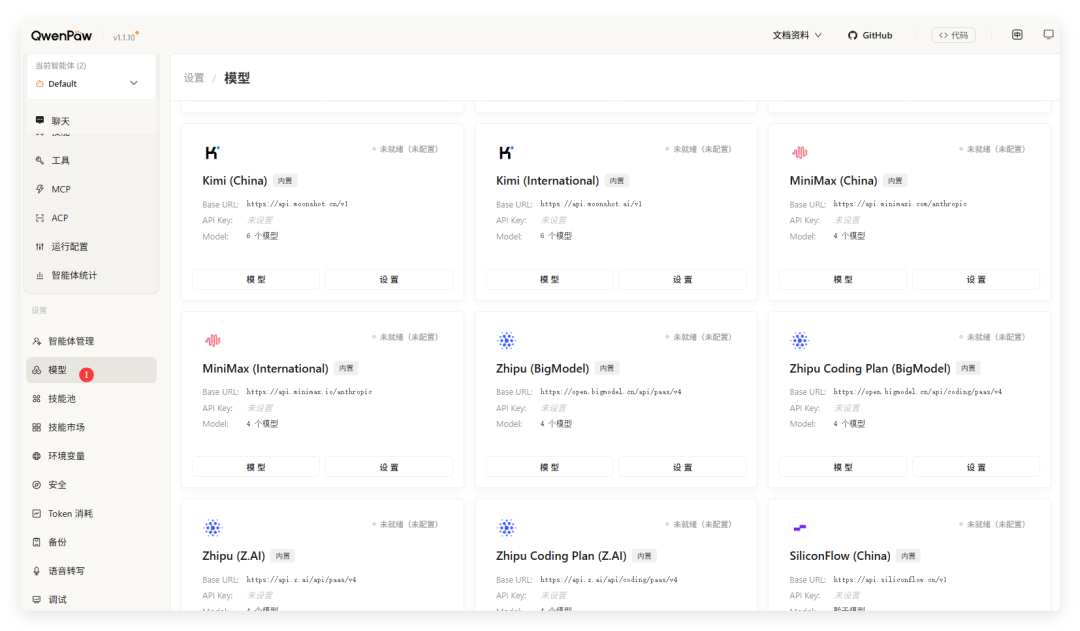The height and width of the screenshot is (631, 1080).
Task: Click the Zhipu (BigModel) logo icon
Action: click(506, 340)
